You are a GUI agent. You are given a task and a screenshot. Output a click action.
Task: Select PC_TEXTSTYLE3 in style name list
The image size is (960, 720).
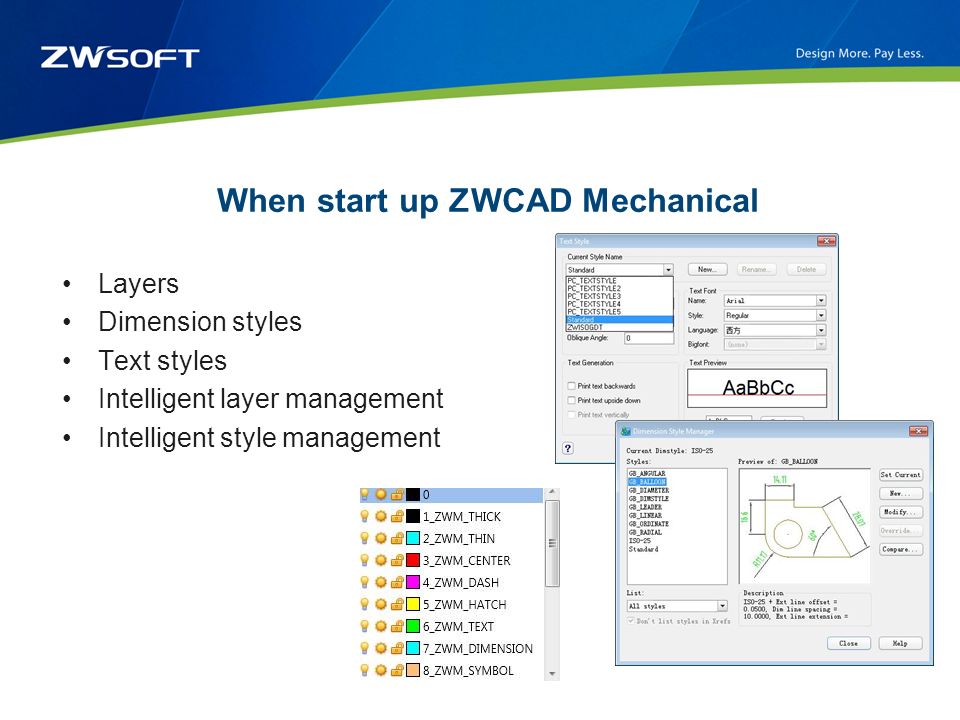pyautogui.click(x=619, y=296)
